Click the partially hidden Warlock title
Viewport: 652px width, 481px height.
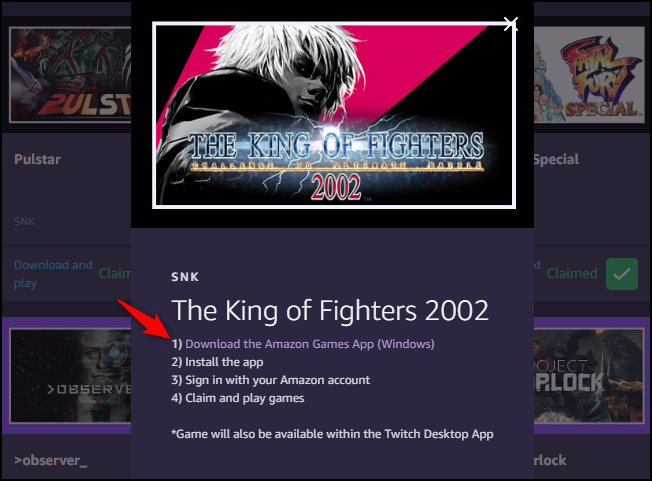550,461
